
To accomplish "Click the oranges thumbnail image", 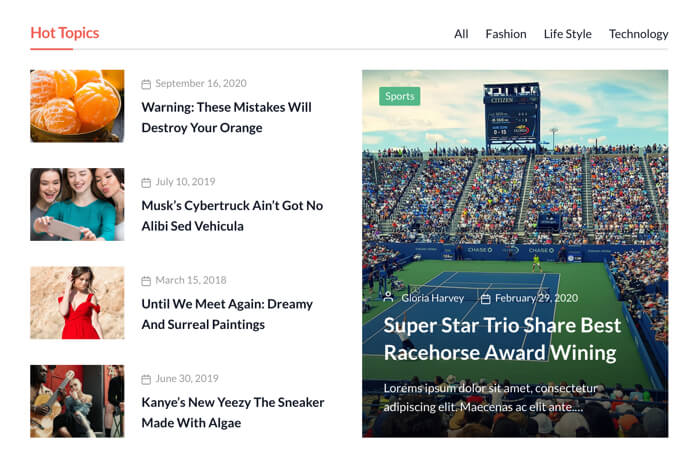I will (x=77, y=106).
